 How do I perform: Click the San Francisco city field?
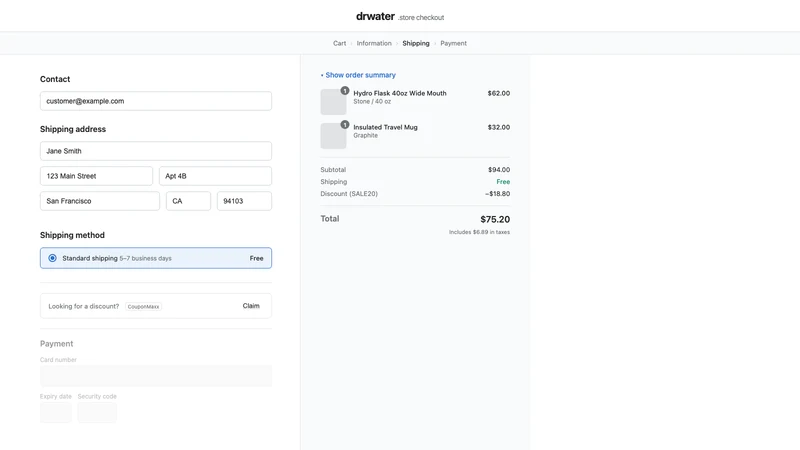[x=100, y=201]
